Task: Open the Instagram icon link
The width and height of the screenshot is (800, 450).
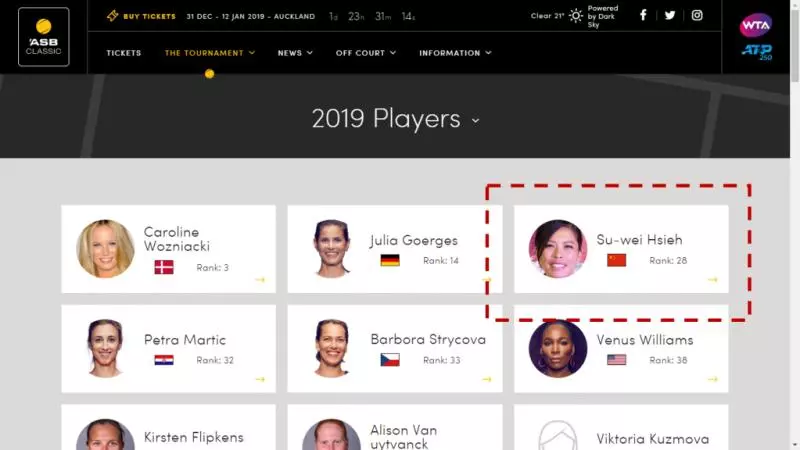Action: pos(697,15)
